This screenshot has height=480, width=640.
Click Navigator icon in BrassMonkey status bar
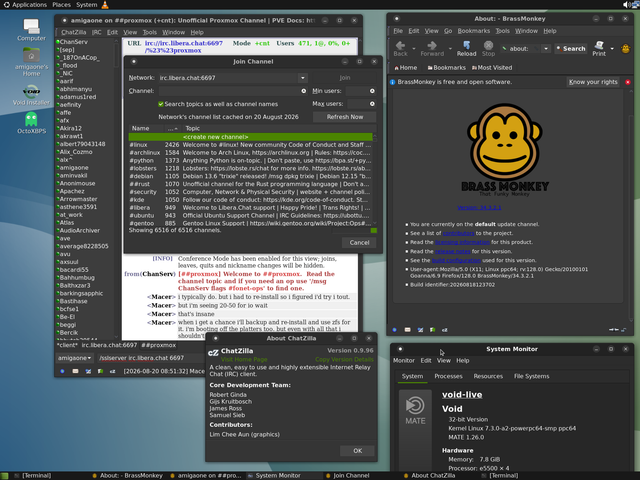[395, 330]
